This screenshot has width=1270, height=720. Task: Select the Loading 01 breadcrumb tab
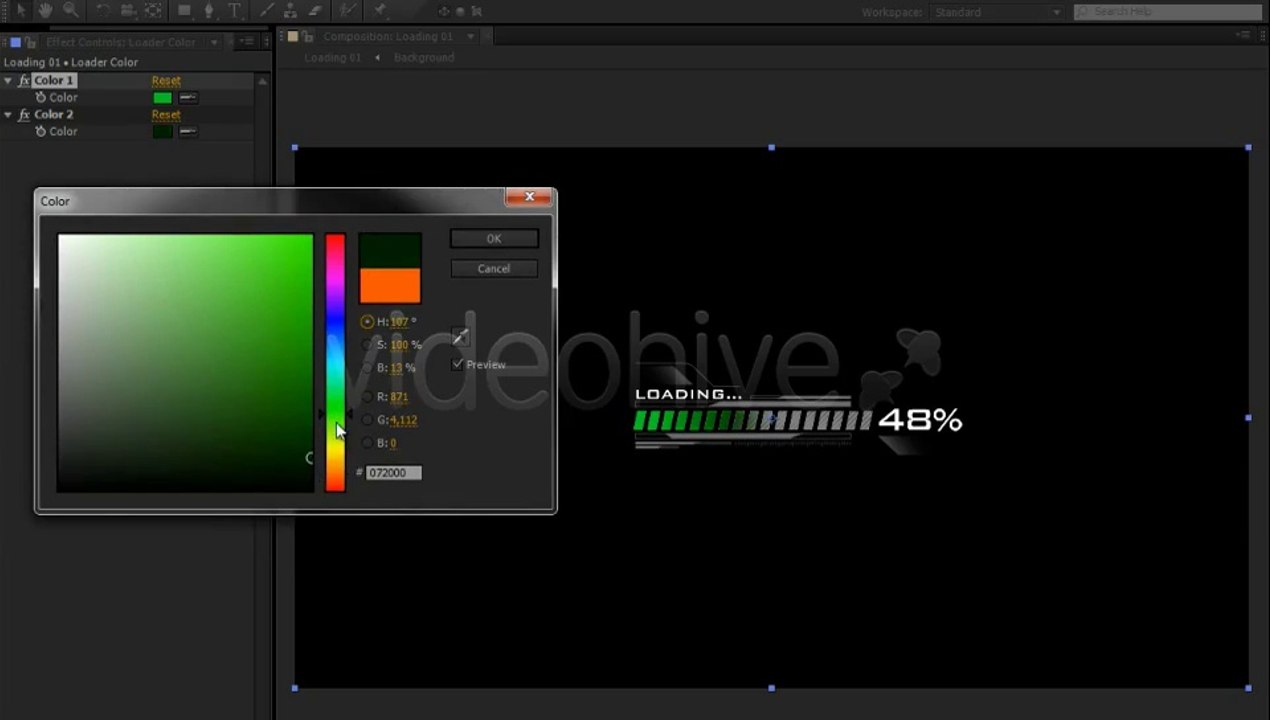[332, 58]
